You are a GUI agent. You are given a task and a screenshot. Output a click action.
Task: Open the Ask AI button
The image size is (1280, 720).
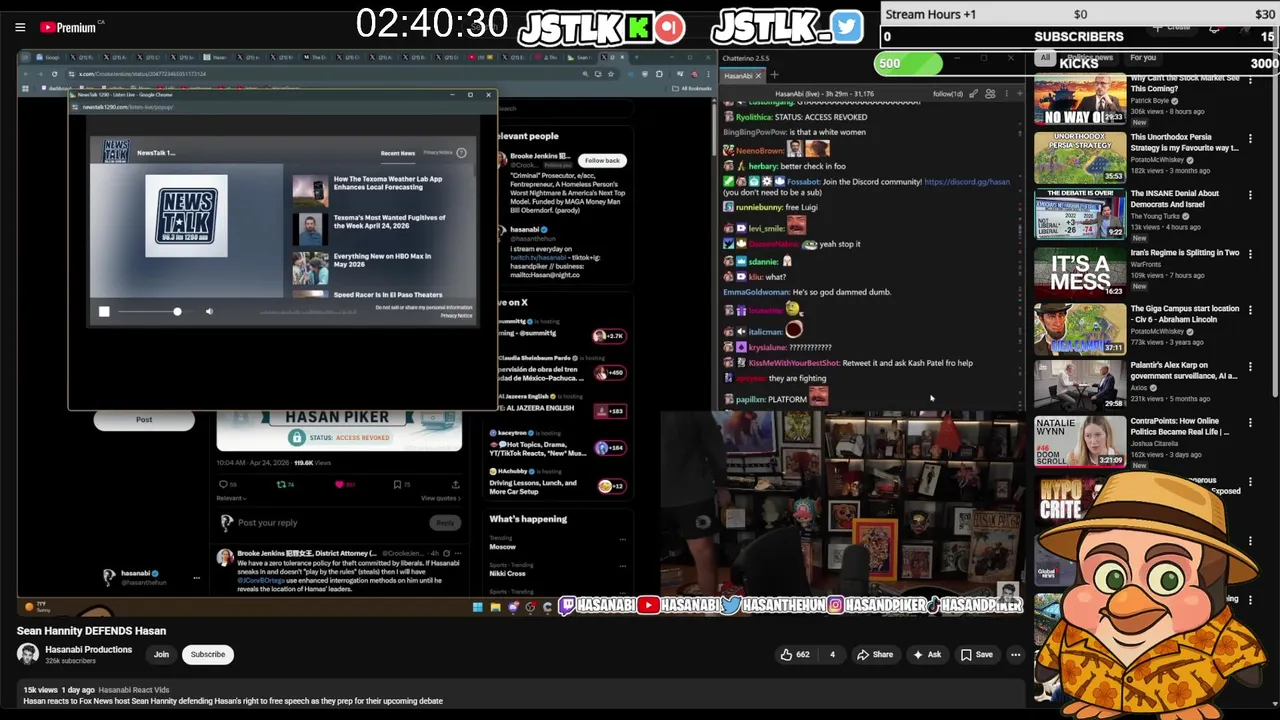point(927,655)
